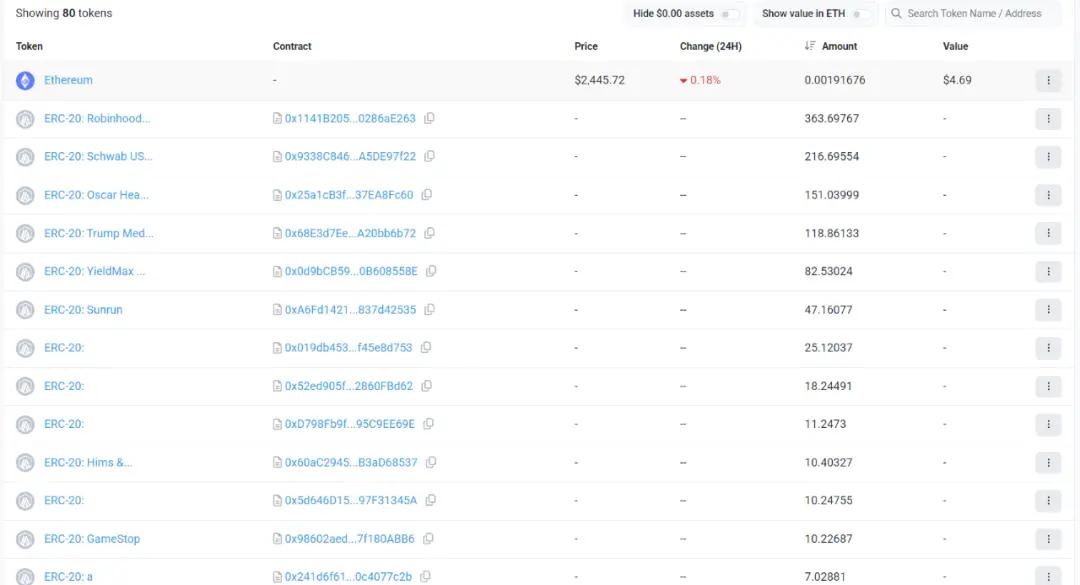The height and width of the screenshot is (585, 1080).
Task: Click the Oscar Hea token placeholder icon
Action: pyautogui.click(x=25, y=196)
